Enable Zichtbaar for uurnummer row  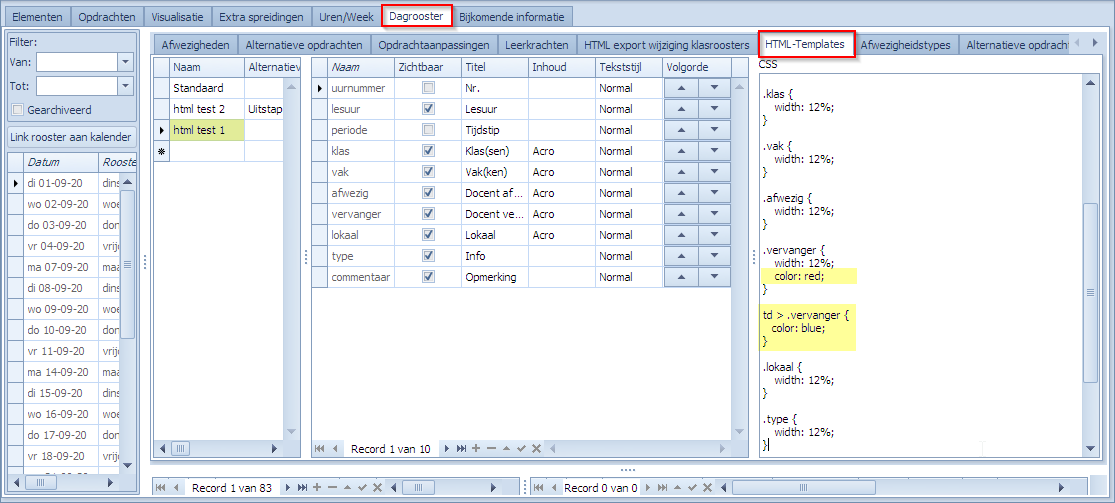click(428, 88)
